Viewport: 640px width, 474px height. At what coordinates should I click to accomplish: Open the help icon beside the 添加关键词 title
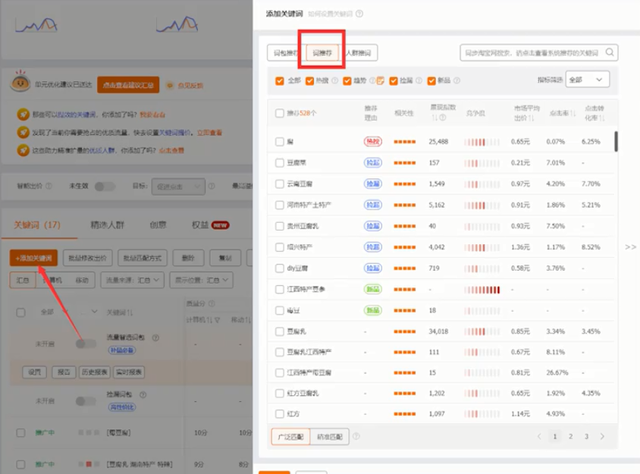(x=359, y=14)
